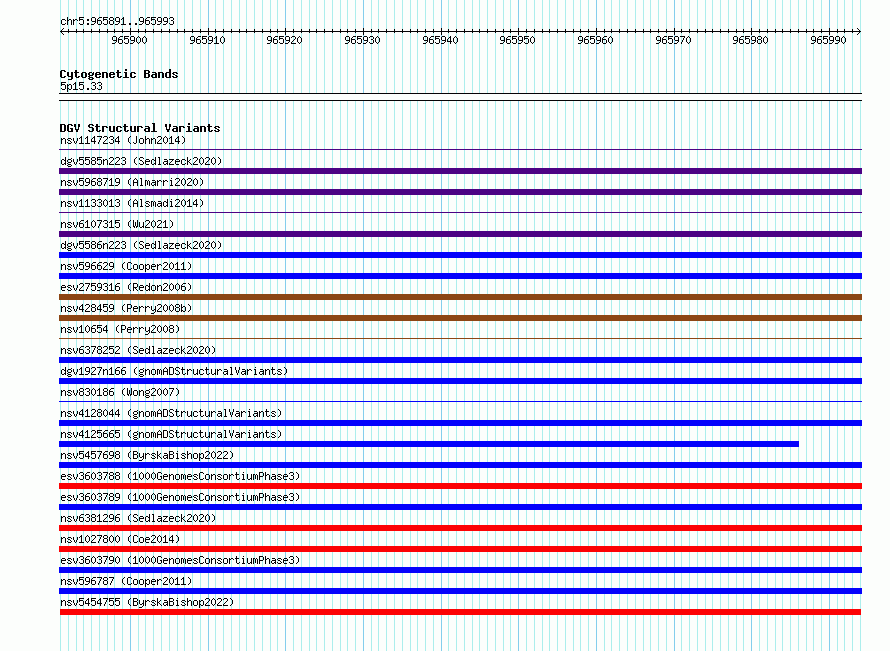Image resolution: width=890 pixels, height=651 pixels.
Task: Open the nsv6107315 (Wu2021) variant label
Action: pyautogui.click(x=117, y=224)
